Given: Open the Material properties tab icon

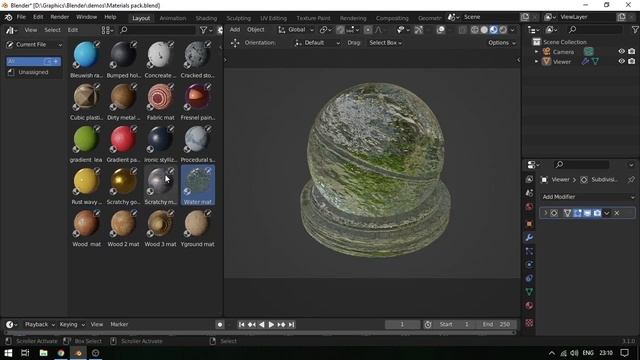Looking at the screenshot, I should (x=529, y=306).
